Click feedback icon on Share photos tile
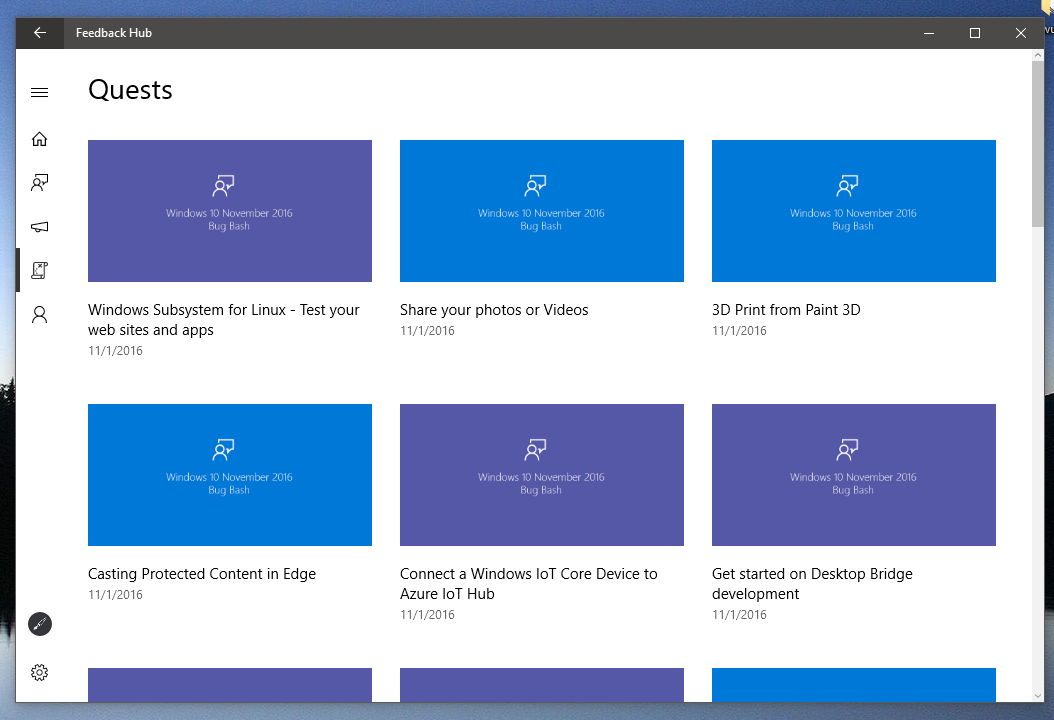 535,186
